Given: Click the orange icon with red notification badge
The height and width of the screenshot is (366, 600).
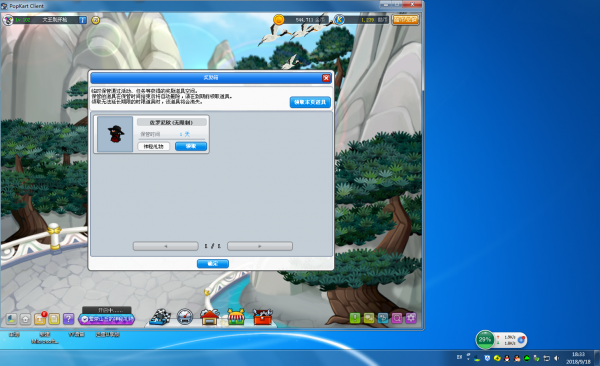Looking at the screenshot, I should tap(40, 319).
